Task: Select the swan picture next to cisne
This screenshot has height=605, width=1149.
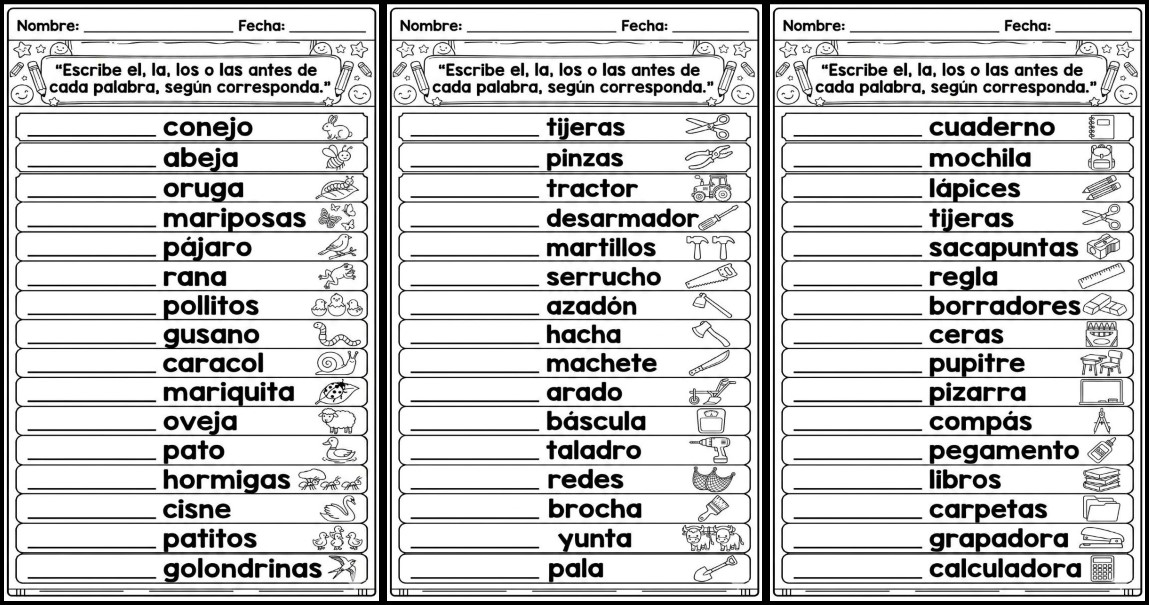Action: click(338, 509)
